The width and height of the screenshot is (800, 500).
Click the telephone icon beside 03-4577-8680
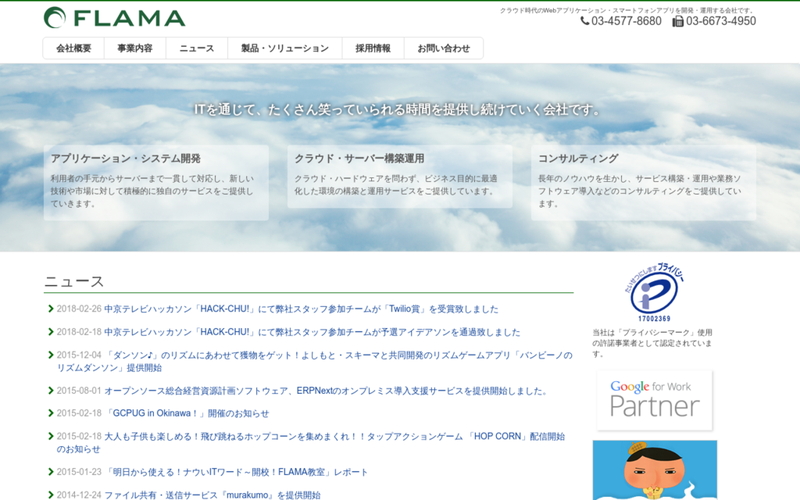pos(585,21)
